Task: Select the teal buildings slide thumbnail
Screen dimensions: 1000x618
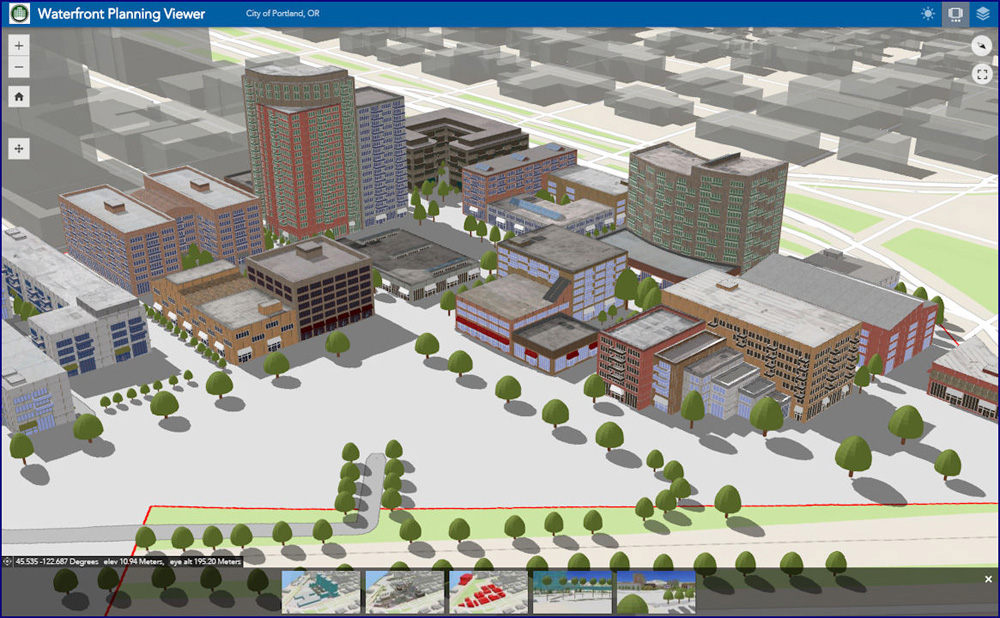Action: pyautogui.click(x=321, y=592)
